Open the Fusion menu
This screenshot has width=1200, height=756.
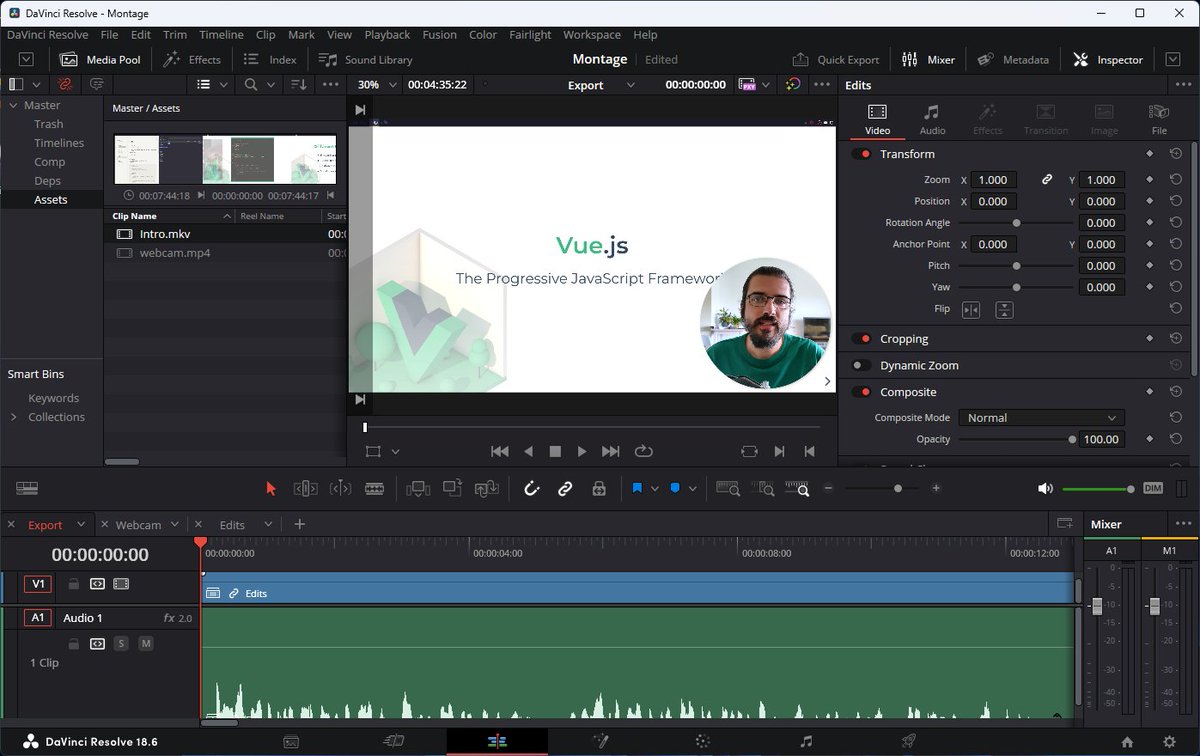coord(439,34)
